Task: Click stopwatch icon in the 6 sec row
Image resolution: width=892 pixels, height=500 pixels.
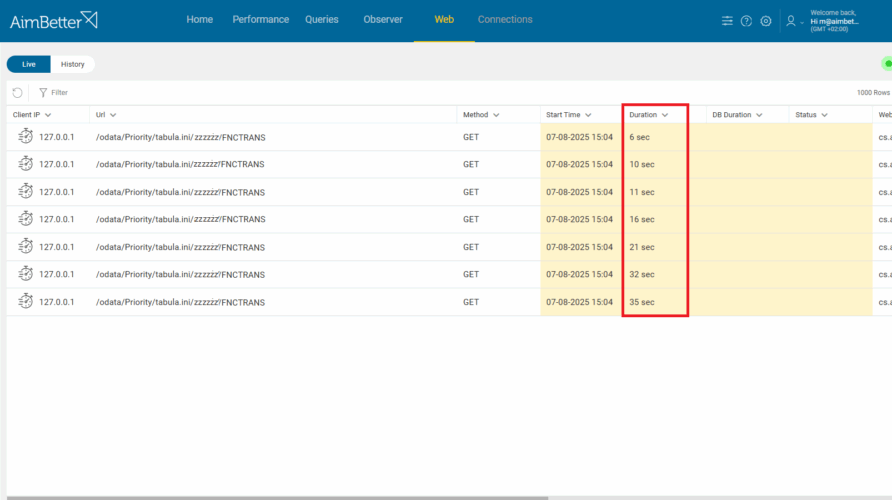Action: click(x=25, y=137)
